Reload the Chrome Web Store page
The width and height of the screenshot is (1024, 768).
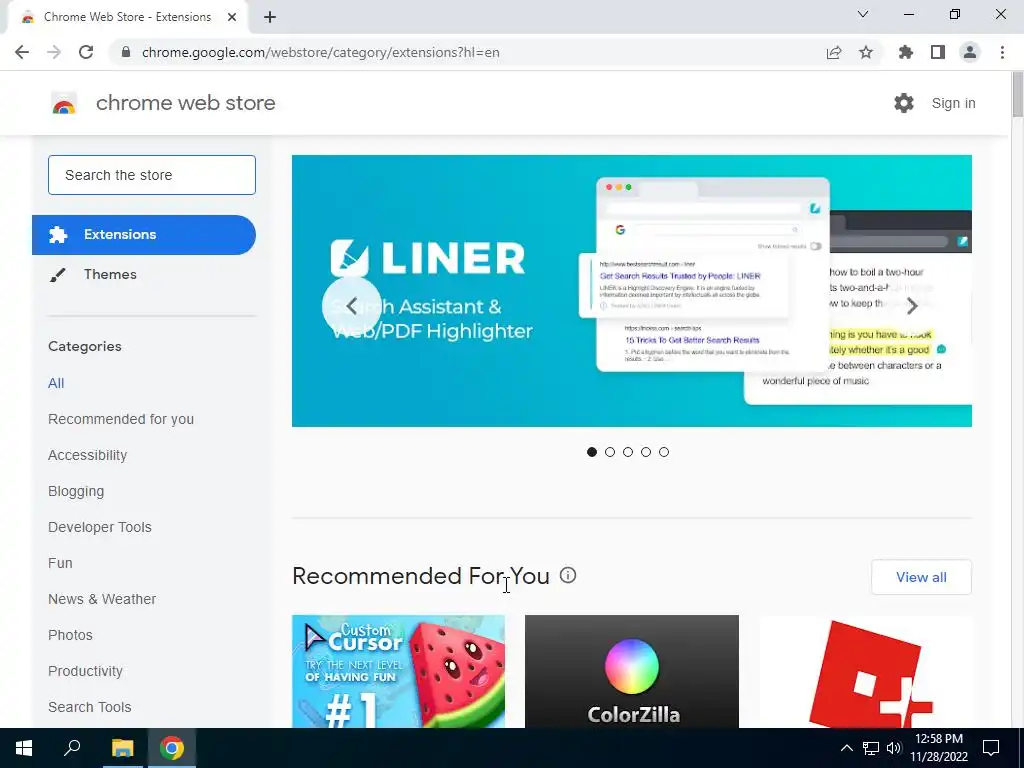point(86,52)
